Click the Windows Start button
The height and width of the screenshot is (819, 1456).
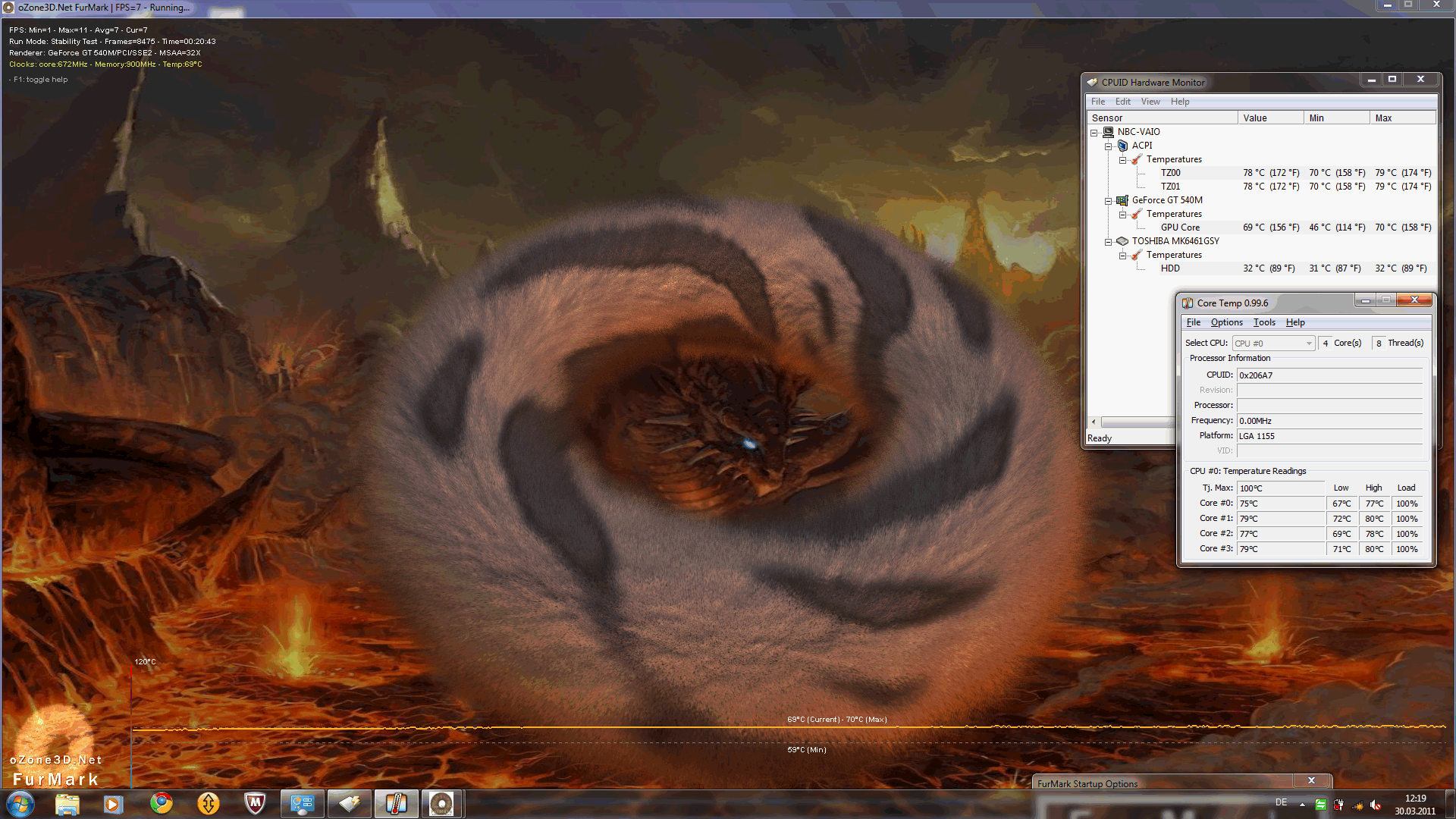coord(20,803)
